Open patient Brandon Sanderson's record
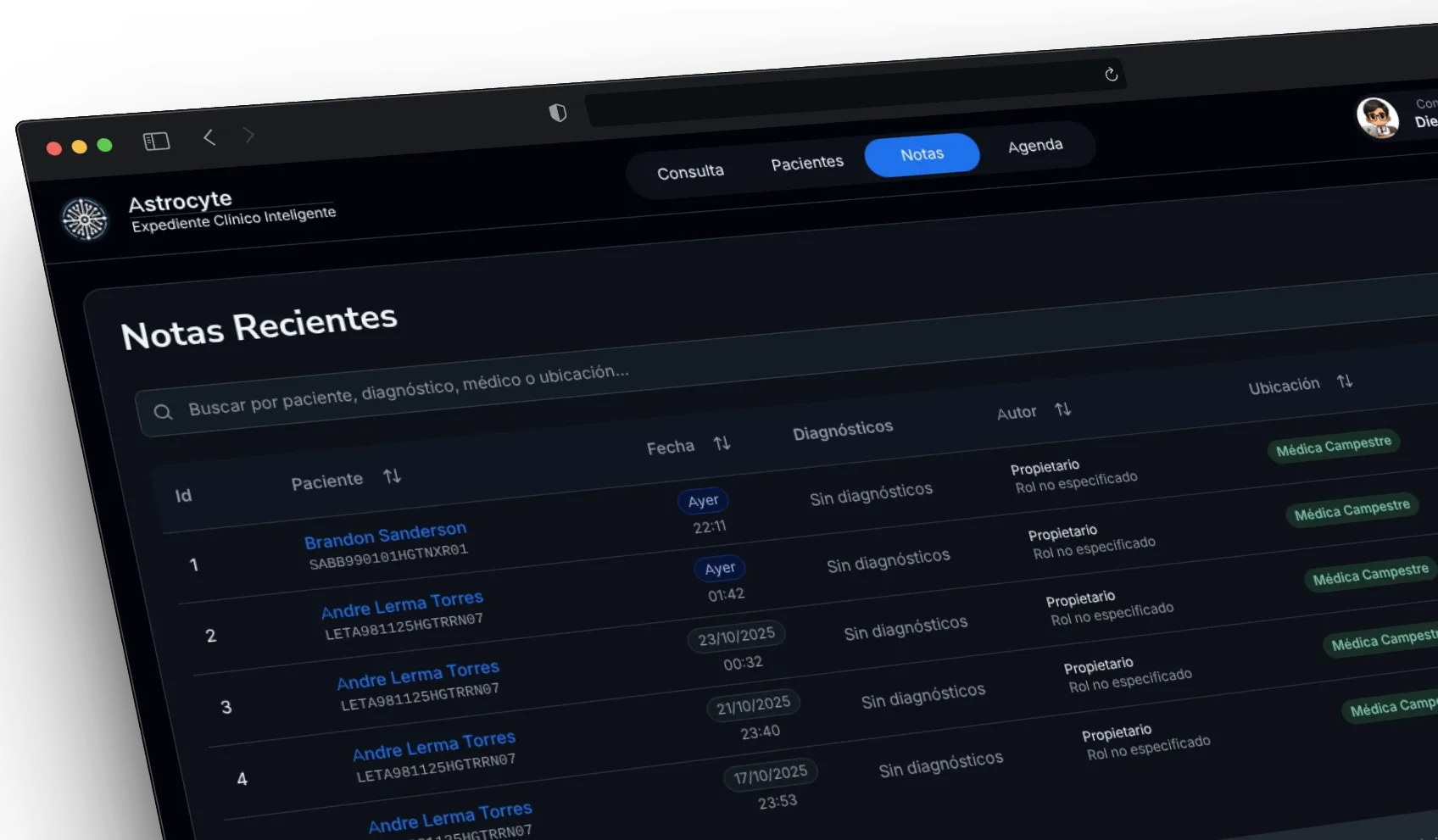 (385, 535)
